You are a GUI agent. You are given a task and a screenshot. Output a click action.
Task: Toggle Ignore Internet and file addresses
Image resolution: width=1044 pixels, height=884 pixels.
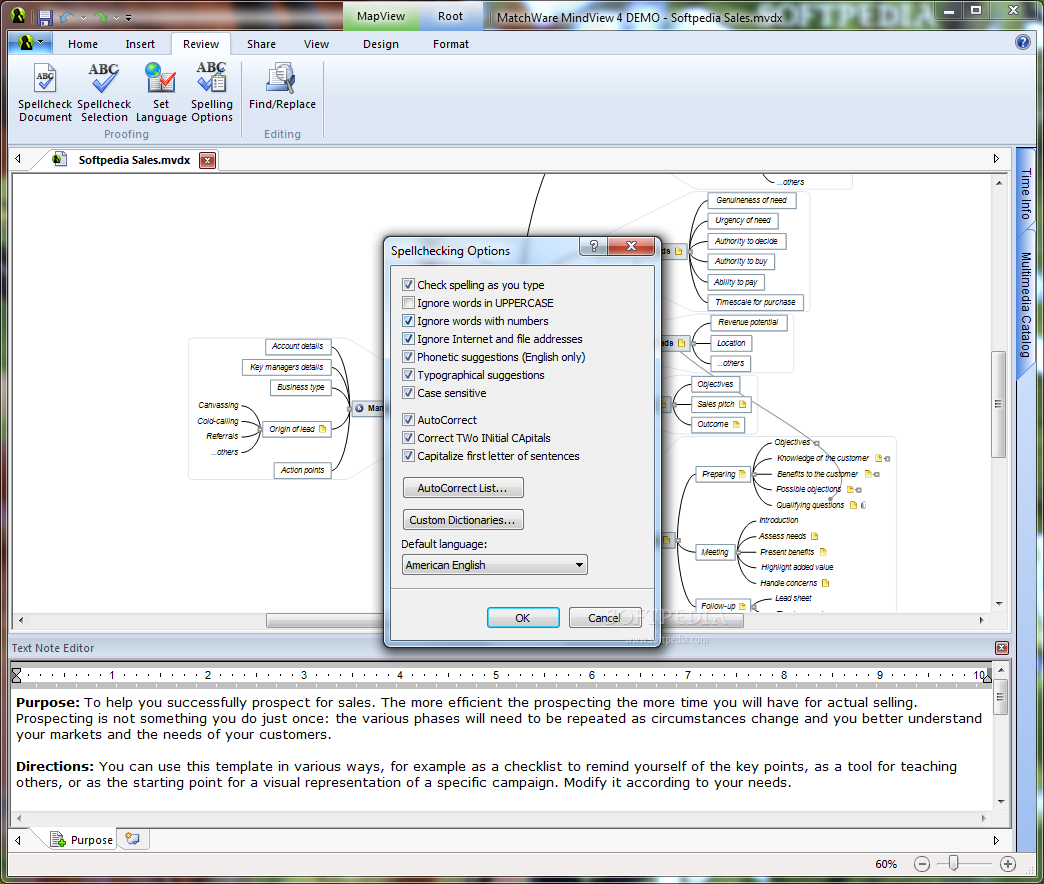coord(409,338)
